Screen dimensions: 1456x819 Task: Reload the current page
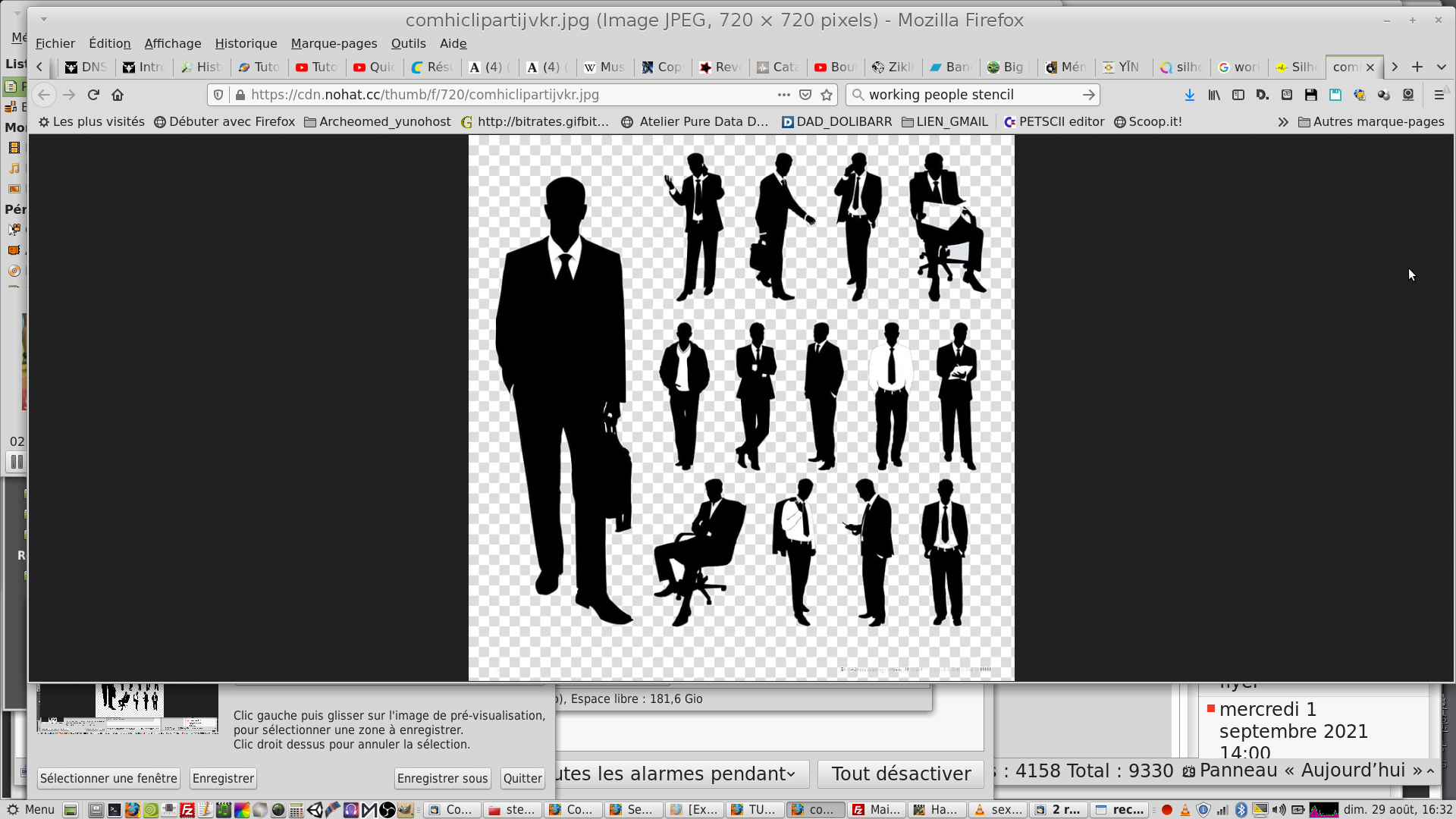93,95
